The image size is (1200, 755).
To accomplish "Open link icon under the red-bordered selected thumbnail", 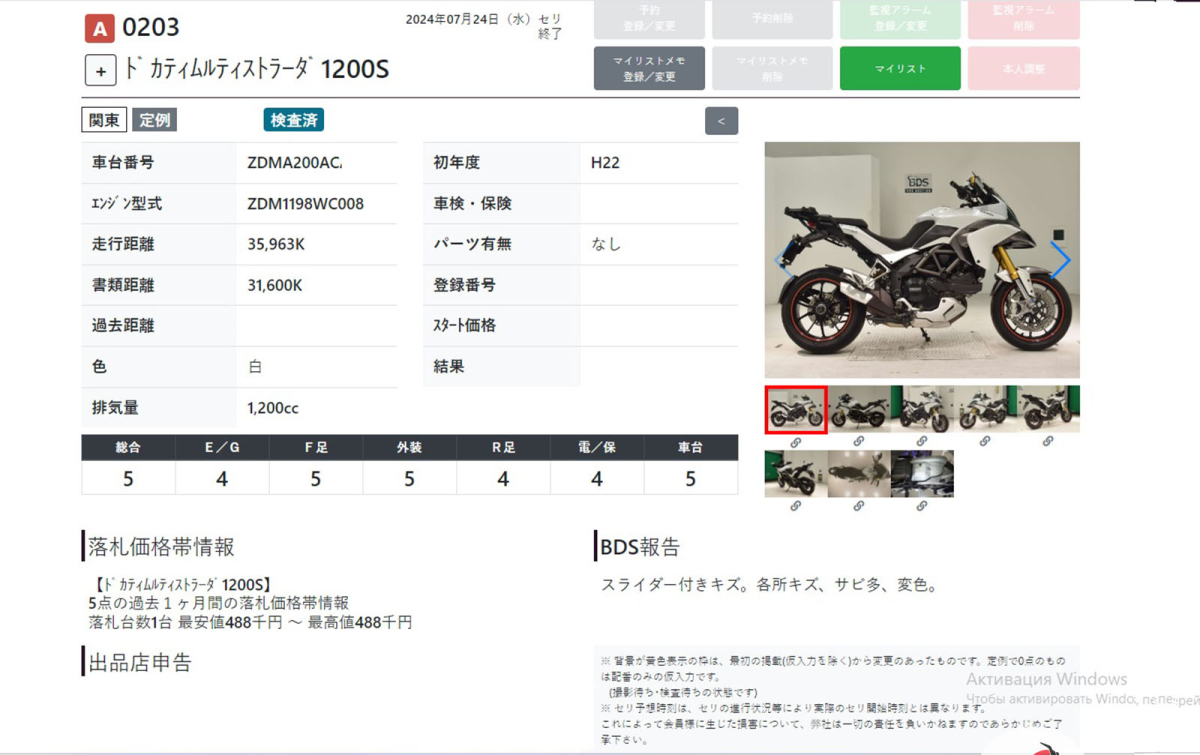I will click(x=796, y=441).
